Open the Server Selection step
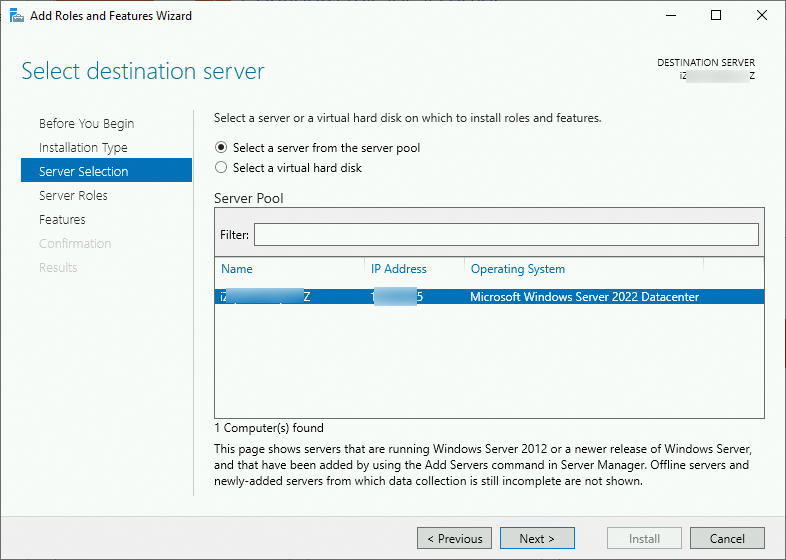 pyautogui.click(x=106, y=170)
